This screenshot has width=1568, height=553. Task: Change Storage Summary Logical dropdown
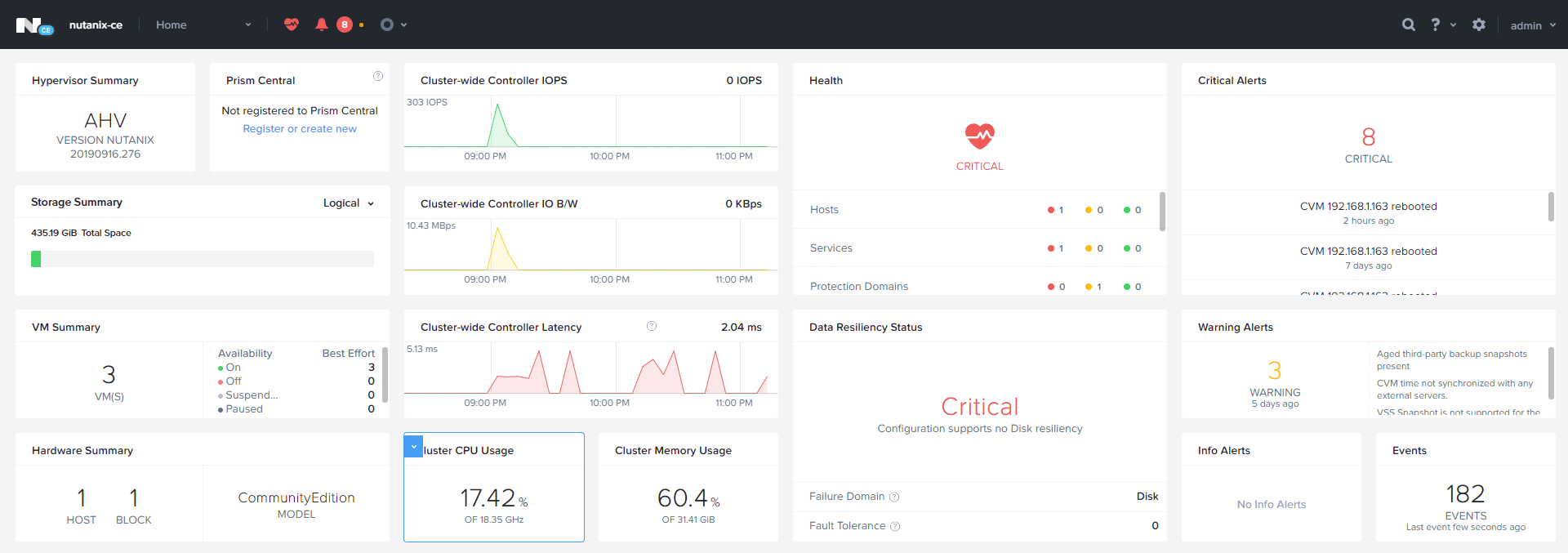point(349,203)
